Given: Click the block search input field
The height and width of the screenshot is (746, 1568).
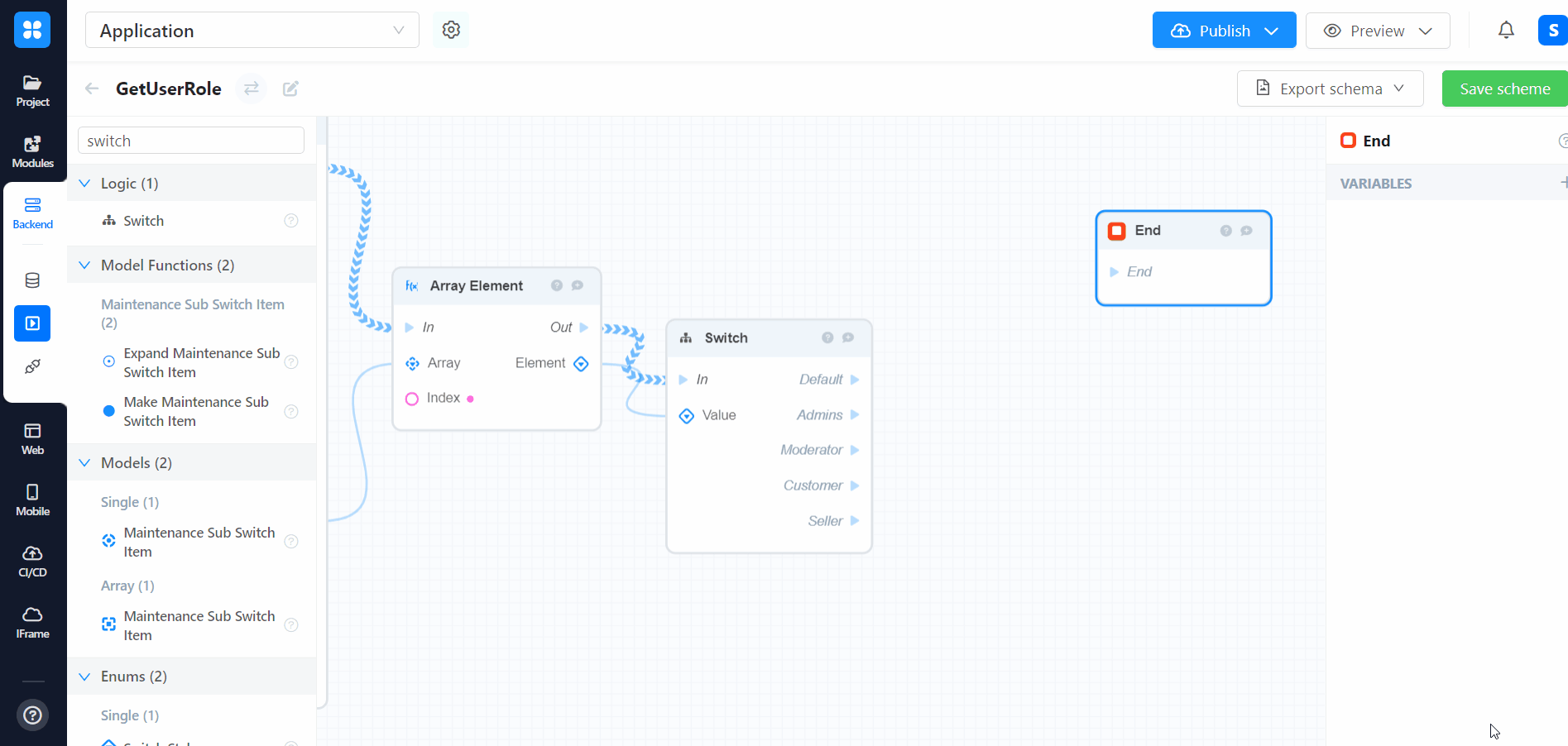Looking at the screenshot, I should [191, 141].
